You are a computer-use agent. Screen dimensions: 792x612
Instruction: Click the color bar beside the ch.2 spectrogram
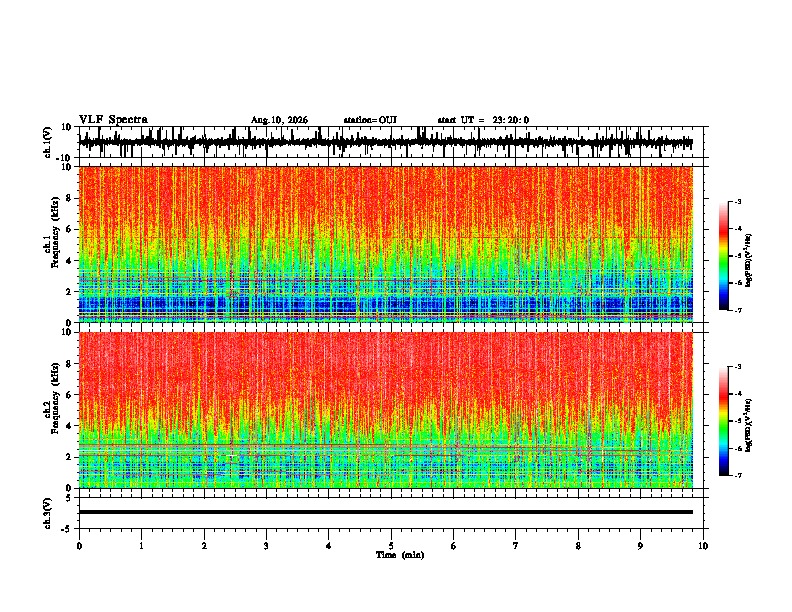pos(724,421)
